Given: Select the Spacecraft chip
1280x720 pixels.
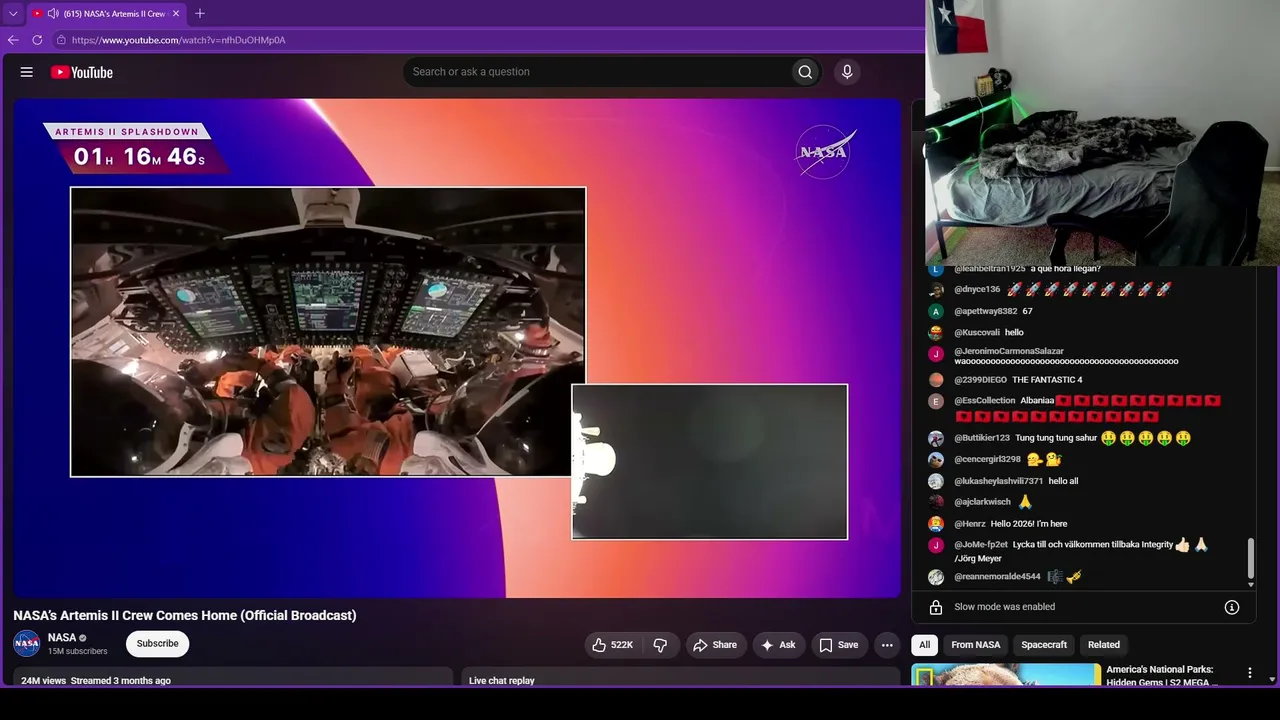Looking at the screenshot, I should pyautogui.click(x=1044, y=645).
